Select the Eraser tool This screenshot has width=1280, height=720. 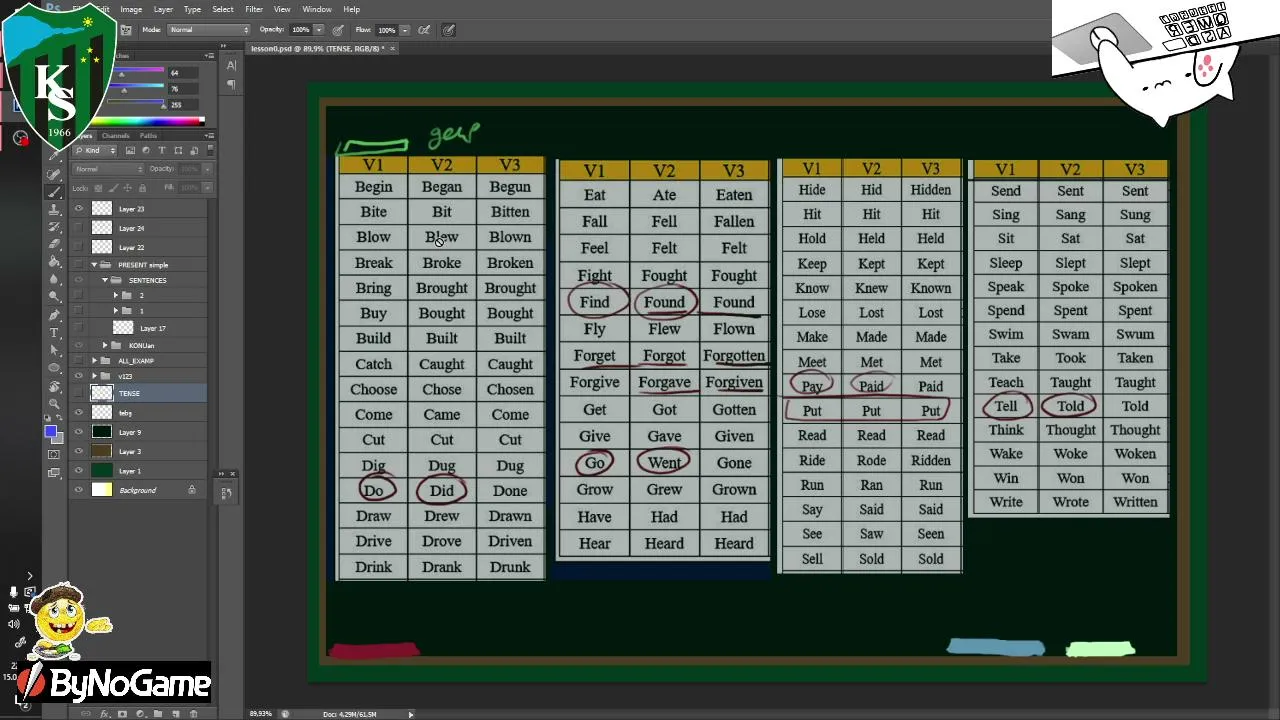tap(54, 244)
